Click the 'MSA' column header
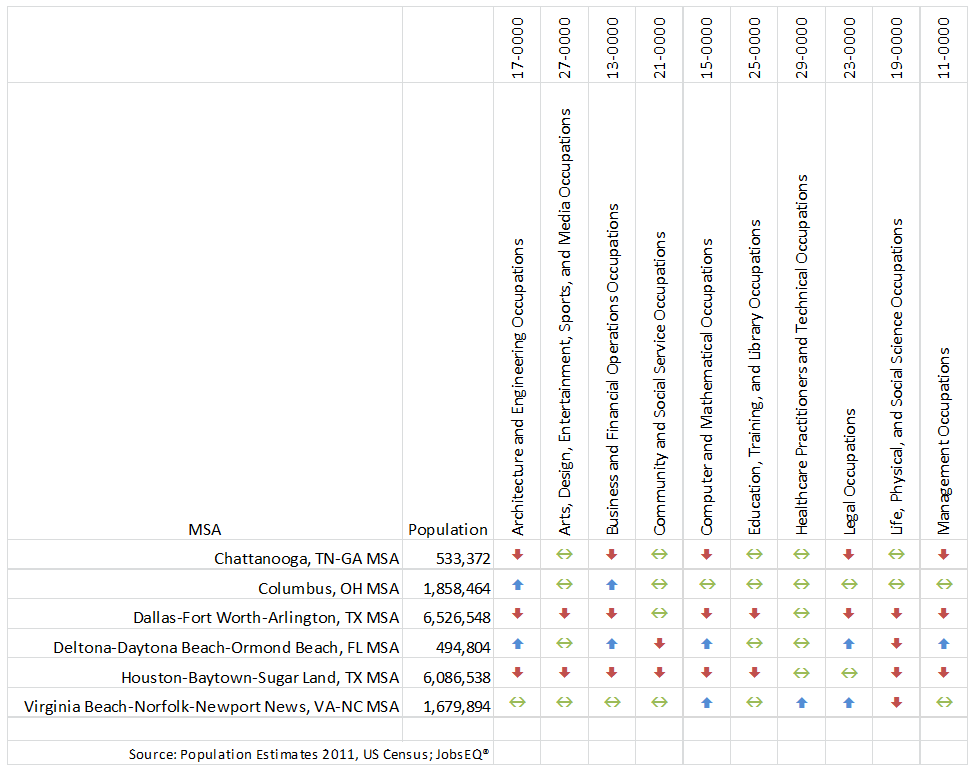Image resolution: width=973 pixels, height=772 pixels. click(205, 529)
